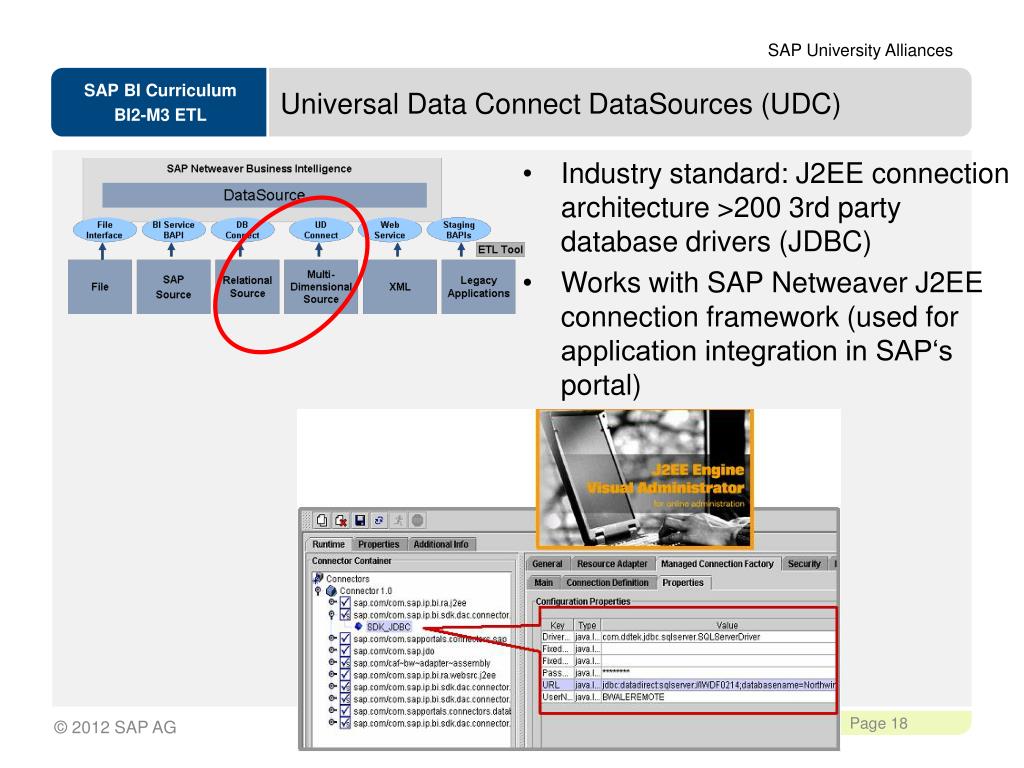Open the Resource Adapter tab
This screenshot has width=1024, height=768.
coord(612,564)
